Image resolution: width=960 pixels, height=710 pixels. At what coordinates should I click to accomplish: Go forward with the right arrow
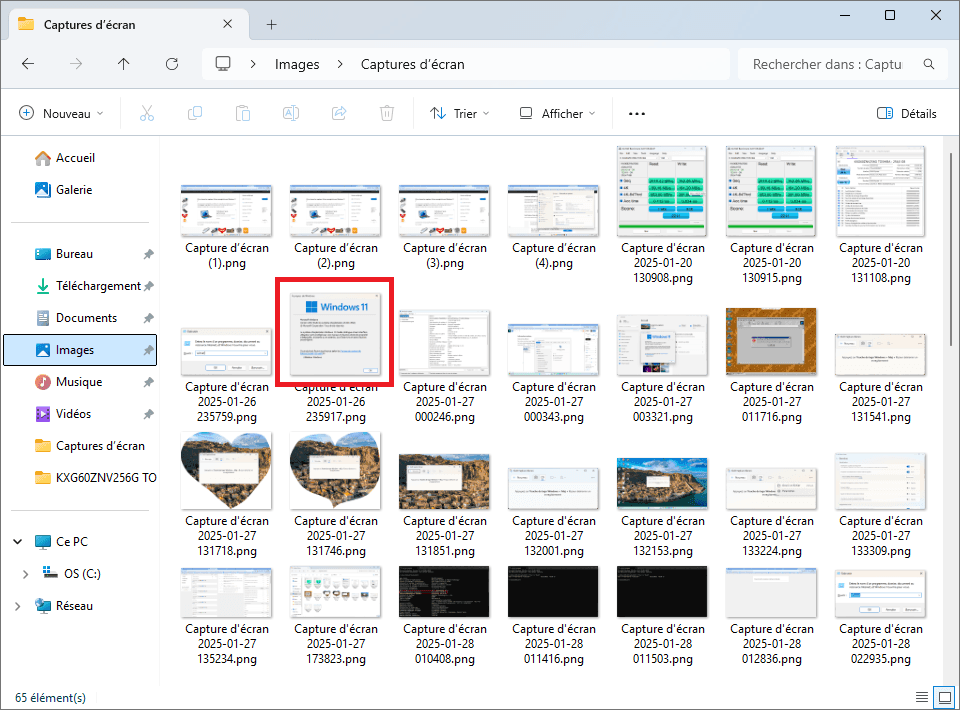click(x=76, y=64)
